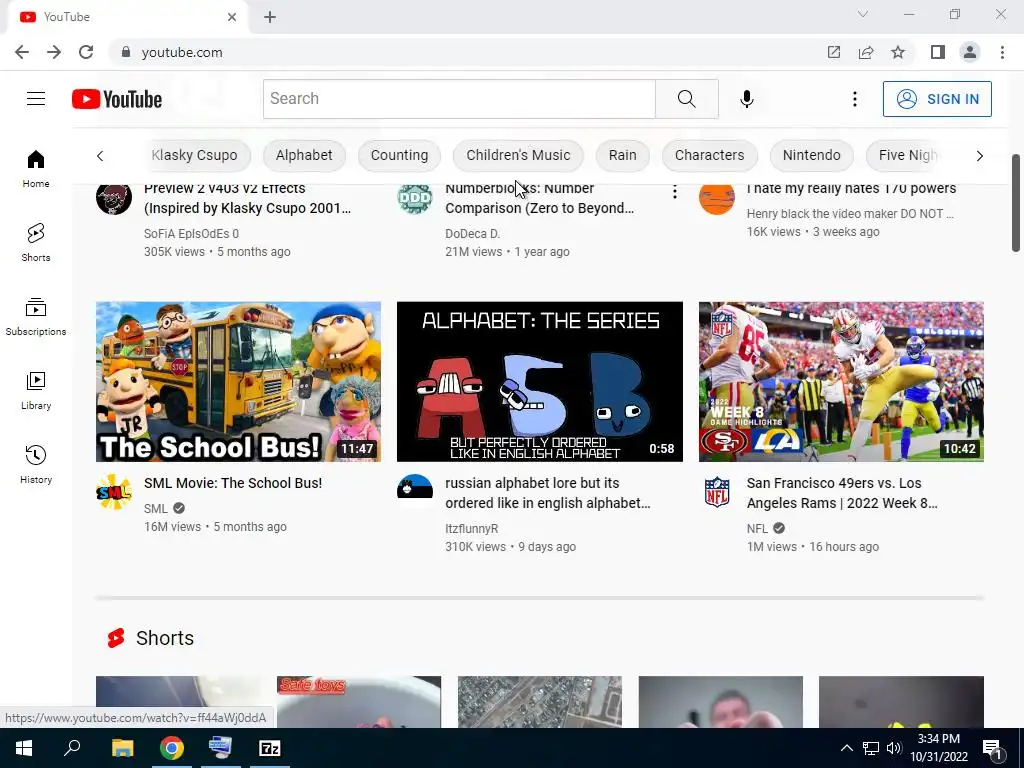Click the NFL channel name
This screenshot has height=768, width=1024.
pos(757,528)
